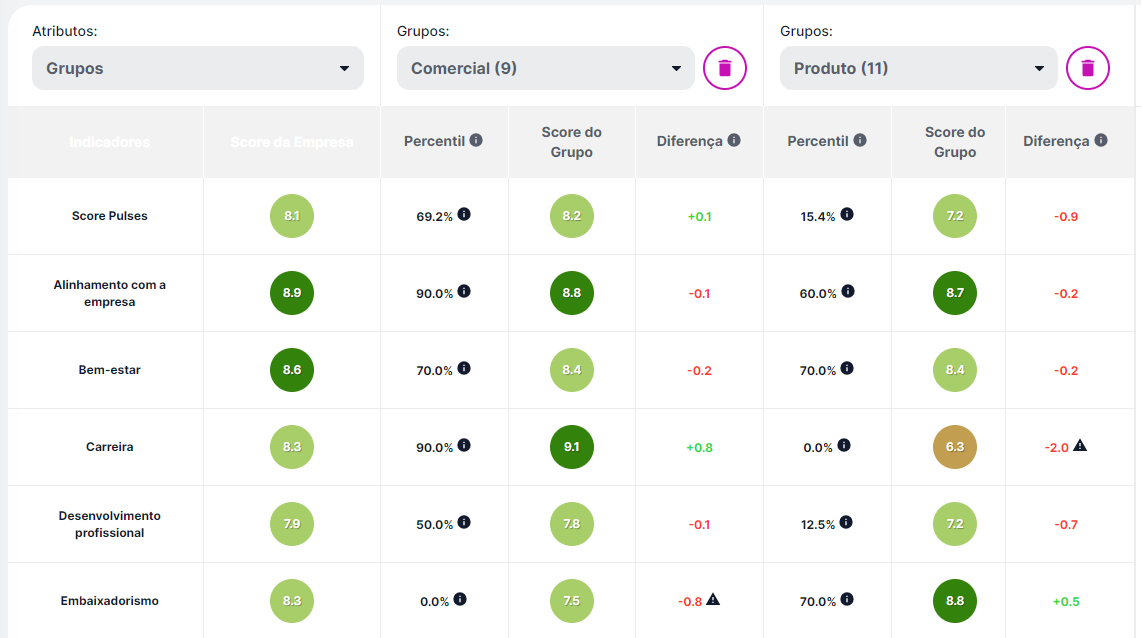The width and height of the screenshot is (1142, 638).
Task: Open the Produto (11) group dropdown
Action: click(917, 68)
